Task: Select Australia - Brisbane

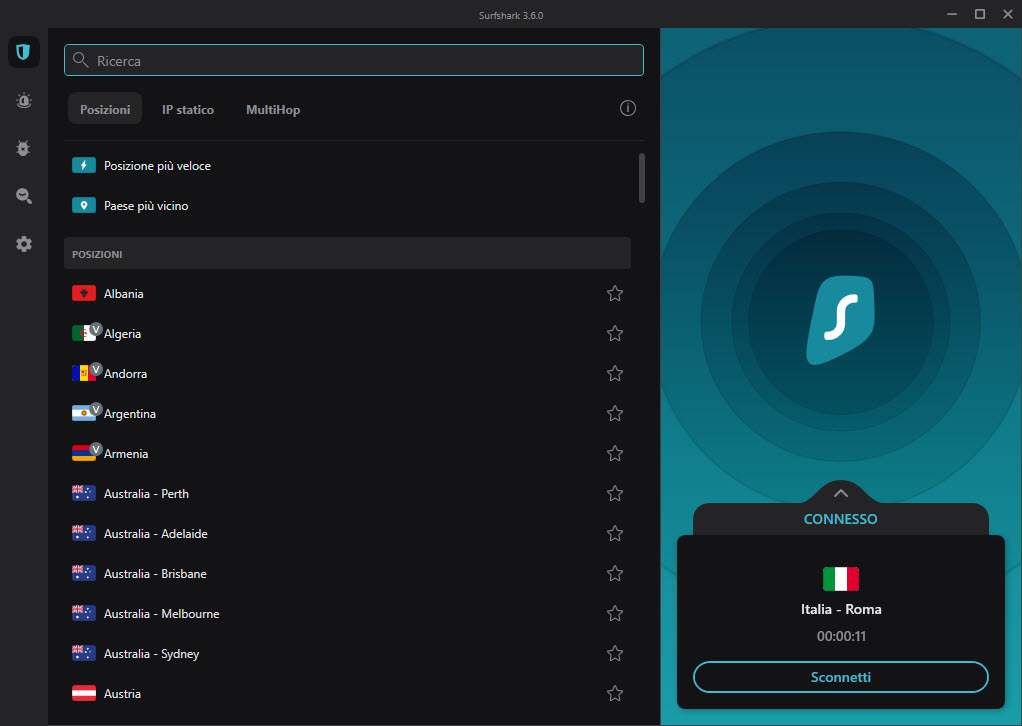Action: click(347, 574)
